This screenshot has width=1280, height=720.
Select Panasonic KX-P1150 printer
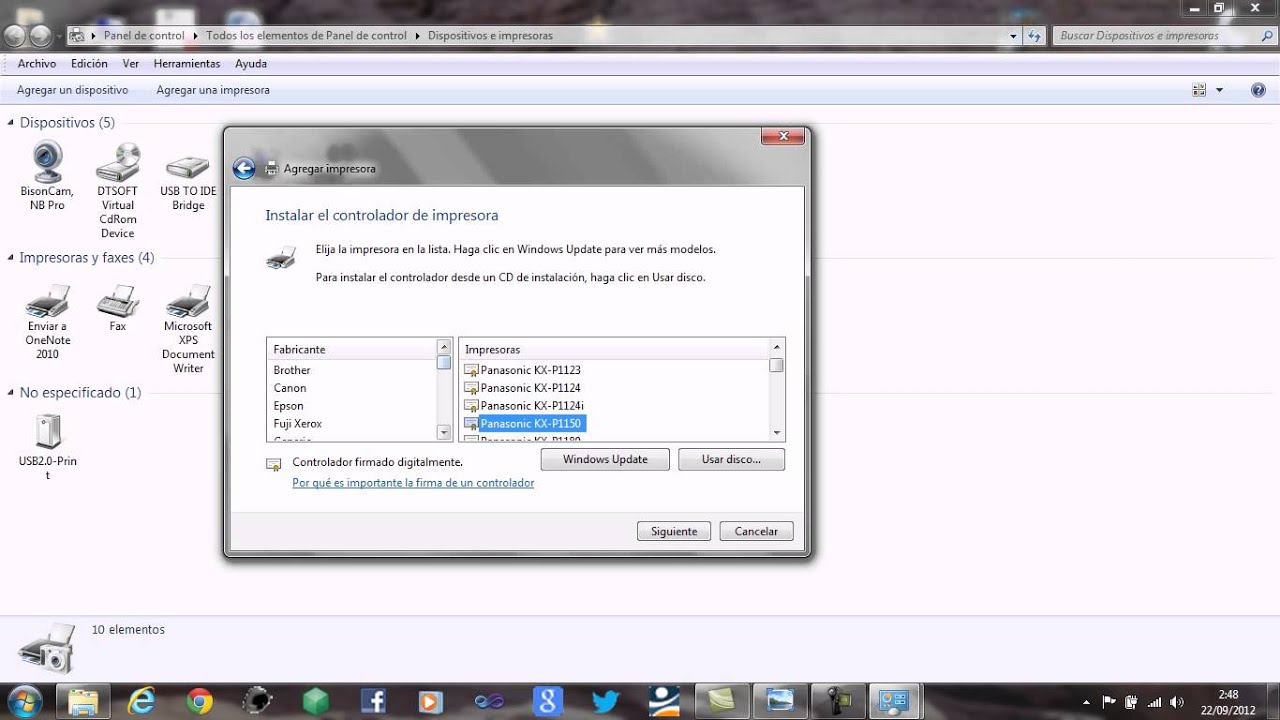coord(524,424)
